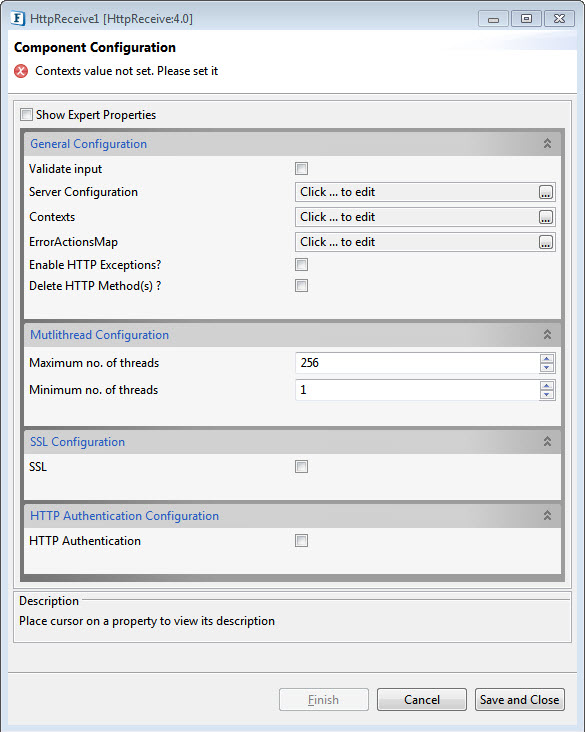This screenshot has height=732, width=585.
Task: Click the Cancel button
Action: click(x=422, y=700)
